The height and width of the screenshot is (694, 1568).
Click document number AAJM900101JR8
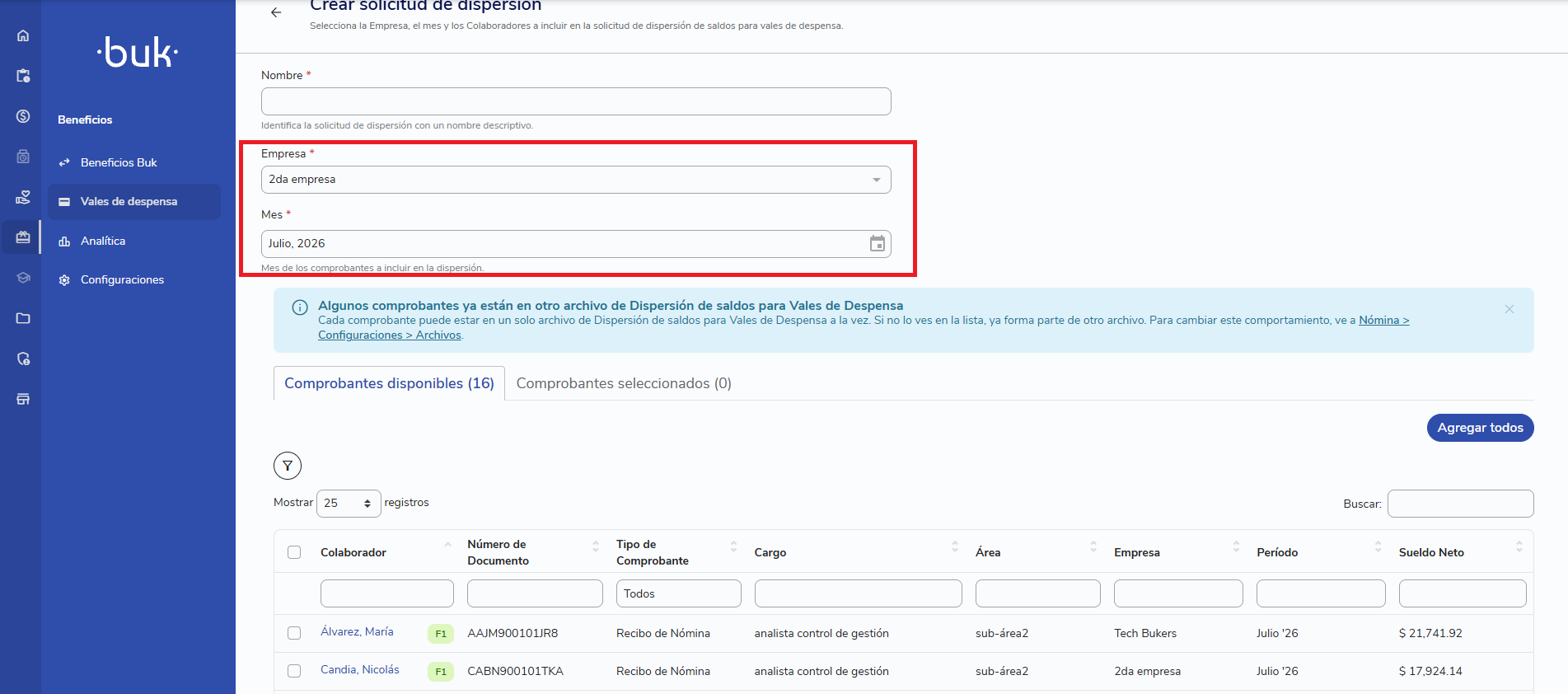(513, 633)
